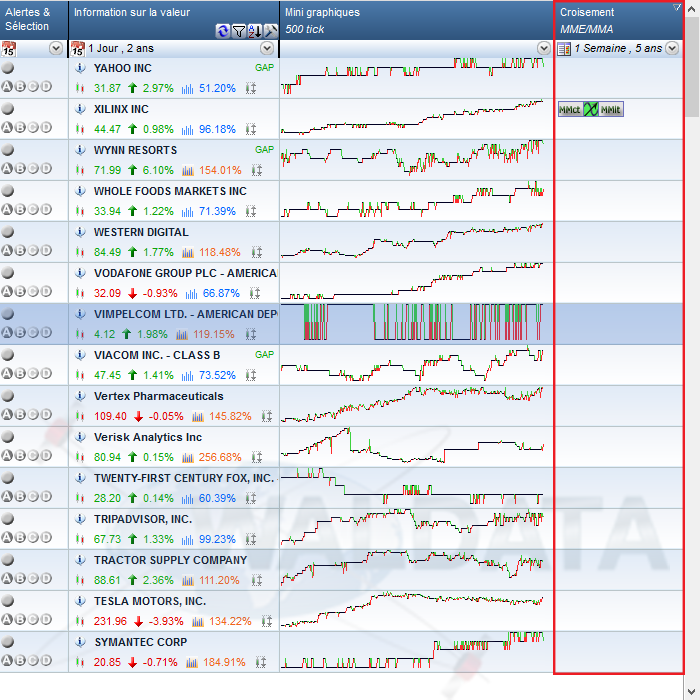Image resolution: width=700 pixels, height=700 pixels.
Task: Toggle list A on XILINX INC row
Action: coord(6,127)
